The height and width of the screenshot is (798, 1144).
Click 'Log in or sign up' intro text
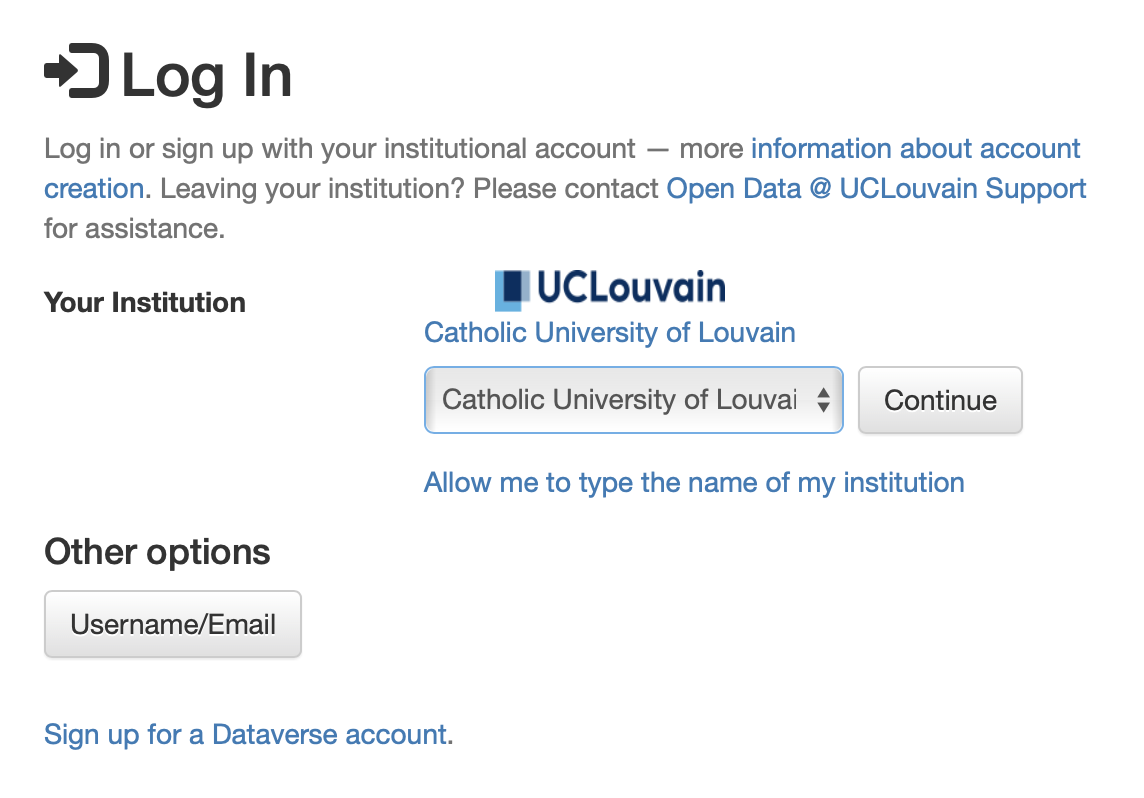tap(148, 149)
